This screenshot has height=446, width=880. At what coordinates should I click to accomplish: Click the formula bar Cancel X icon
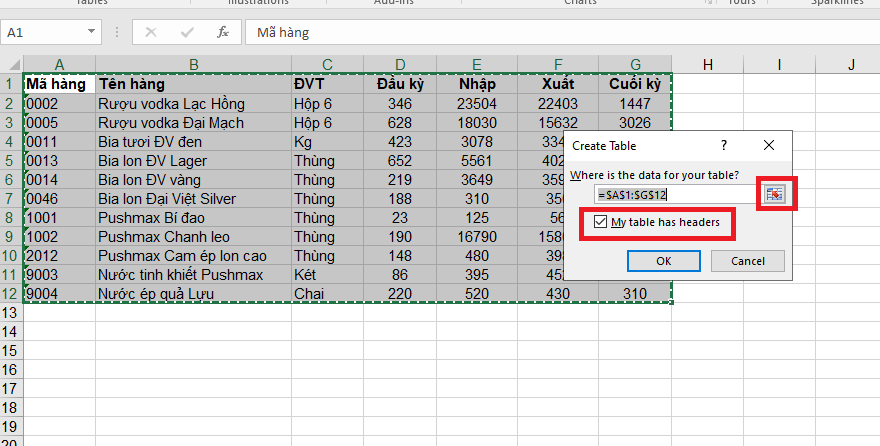151,32
